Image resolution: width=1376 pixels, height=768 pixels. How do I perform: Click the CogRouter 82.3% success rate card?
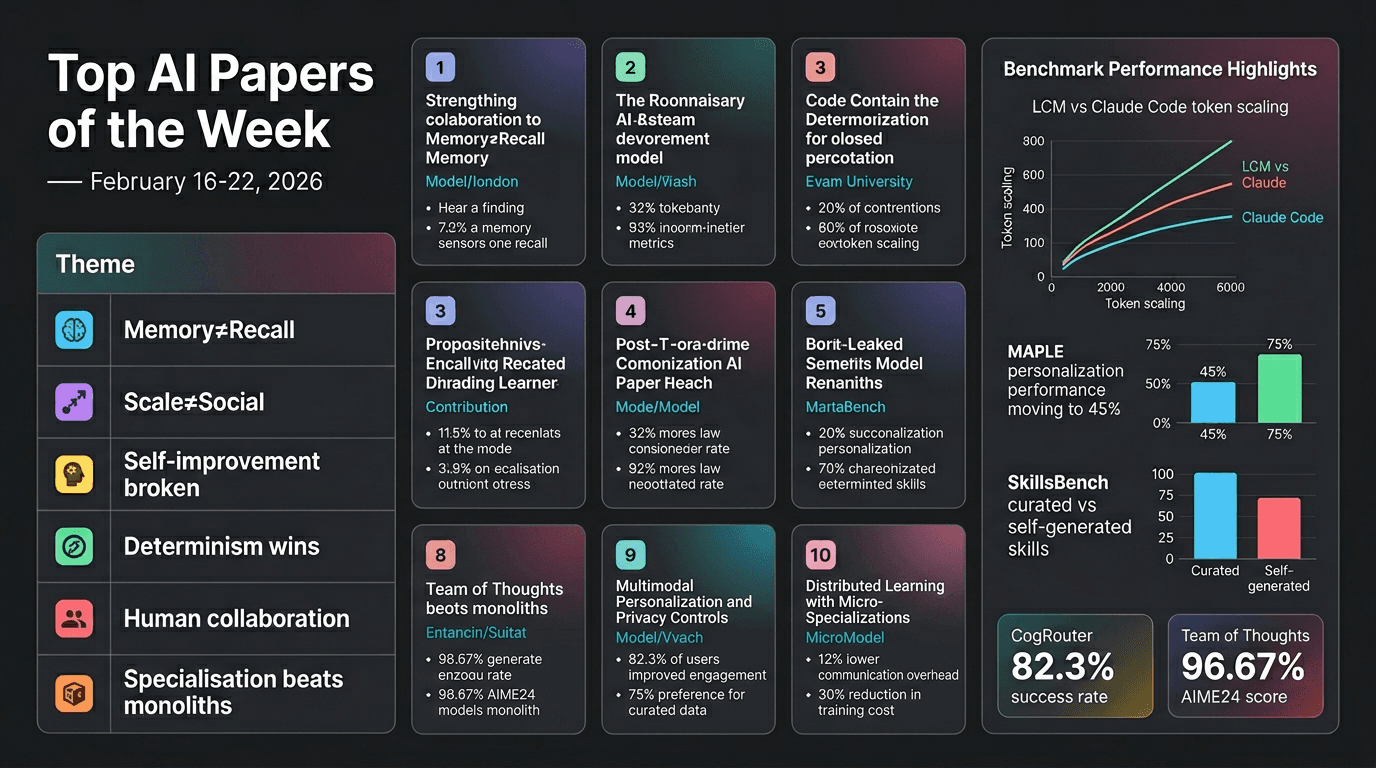pyautogui.click(x=1075, y=666)
